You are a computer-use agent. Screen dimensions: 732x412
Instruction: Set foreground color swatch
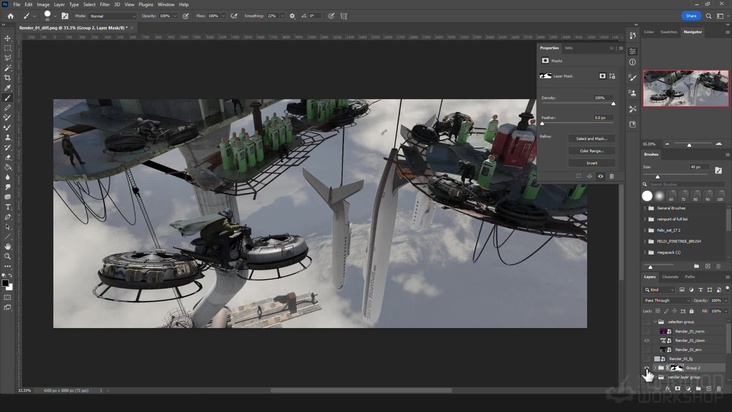[x=5, y=283]
